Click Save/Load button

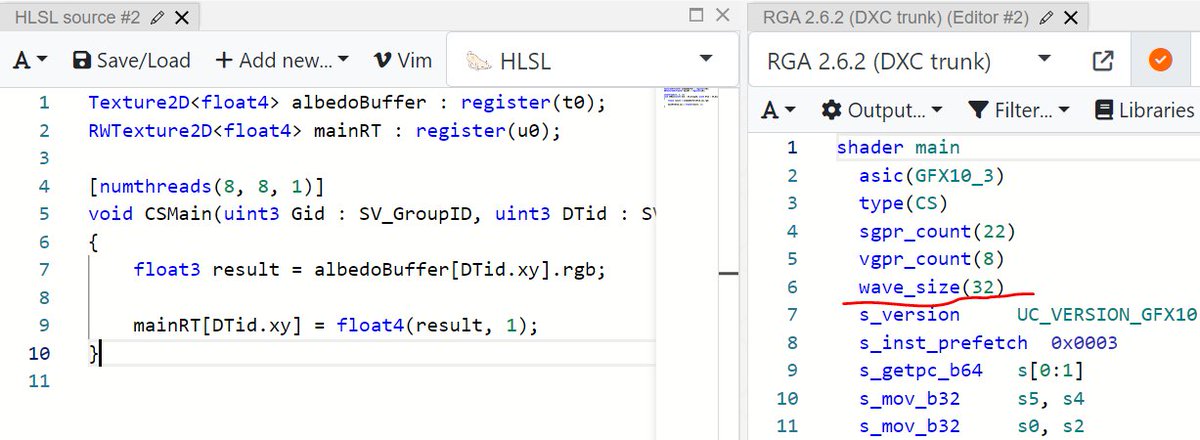(x=132, y=60)
